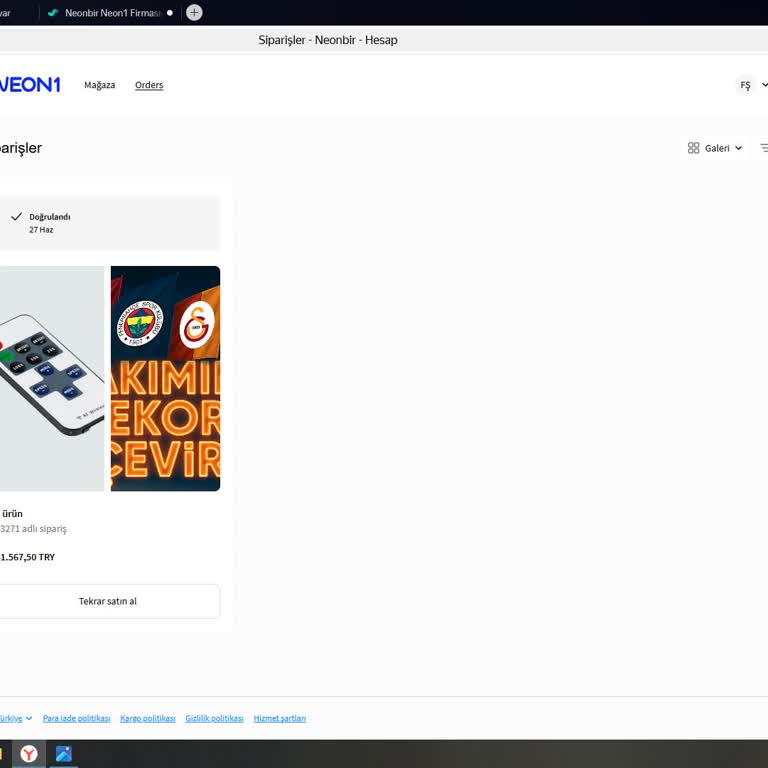Click the Tekrar satın al button
768x768 pixels.
(109, 601)
